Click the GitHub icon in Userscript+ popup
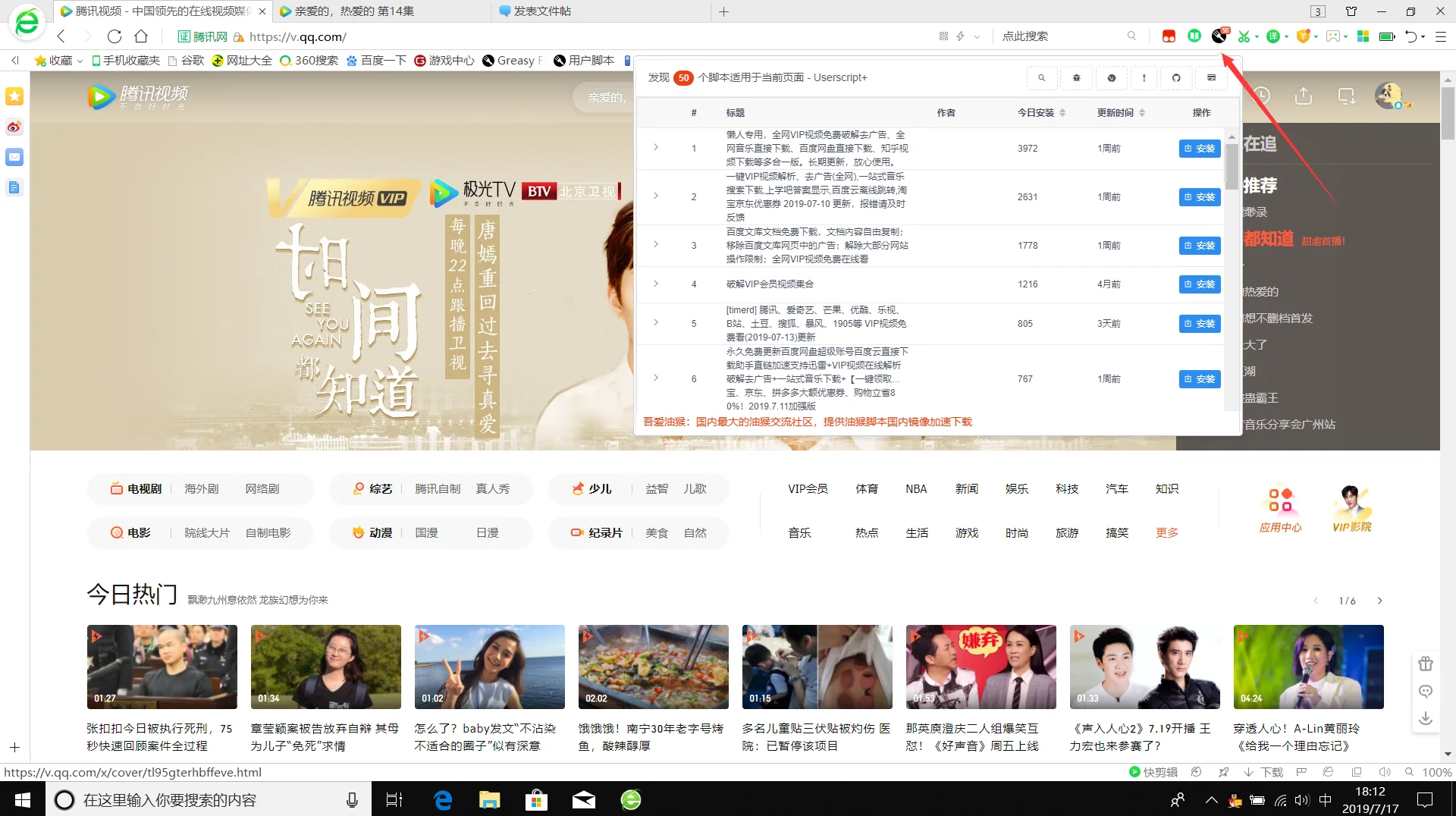The width and height of the screenshot is (1456, 816). point(1176,77)
